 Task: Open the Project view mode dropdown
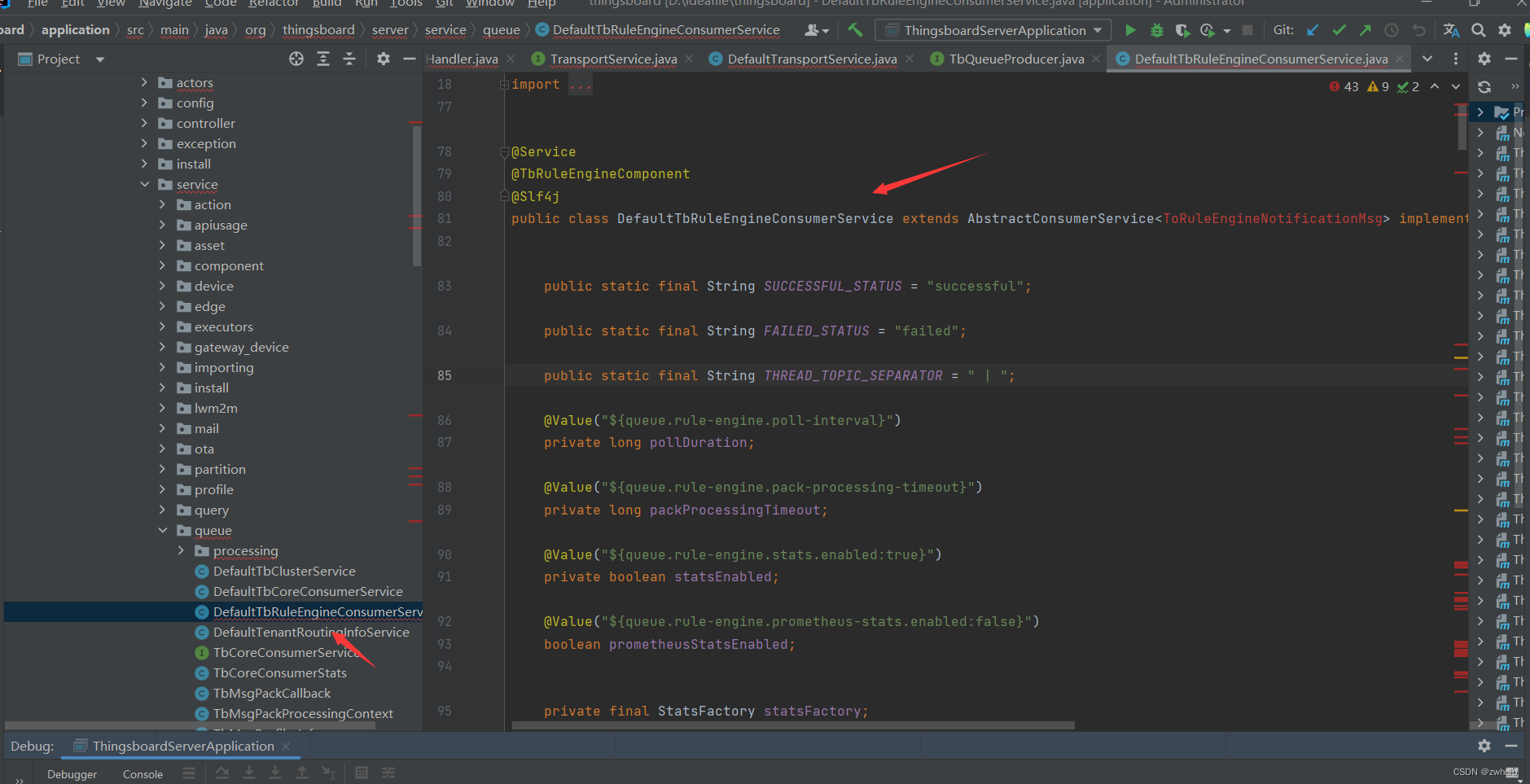coord(100,59)
